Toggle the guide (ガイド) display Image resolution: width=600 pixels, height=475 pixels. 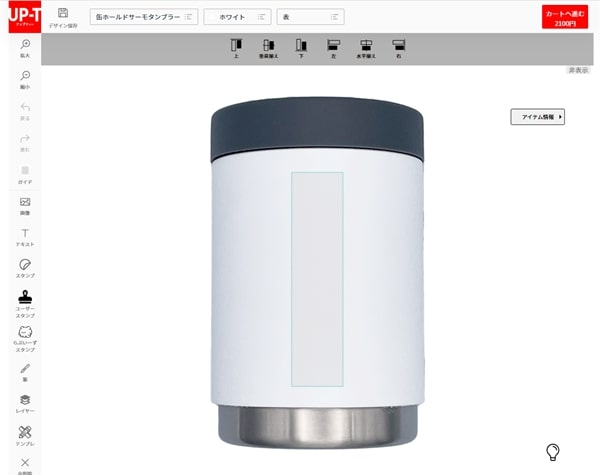[x=25, y=174]
